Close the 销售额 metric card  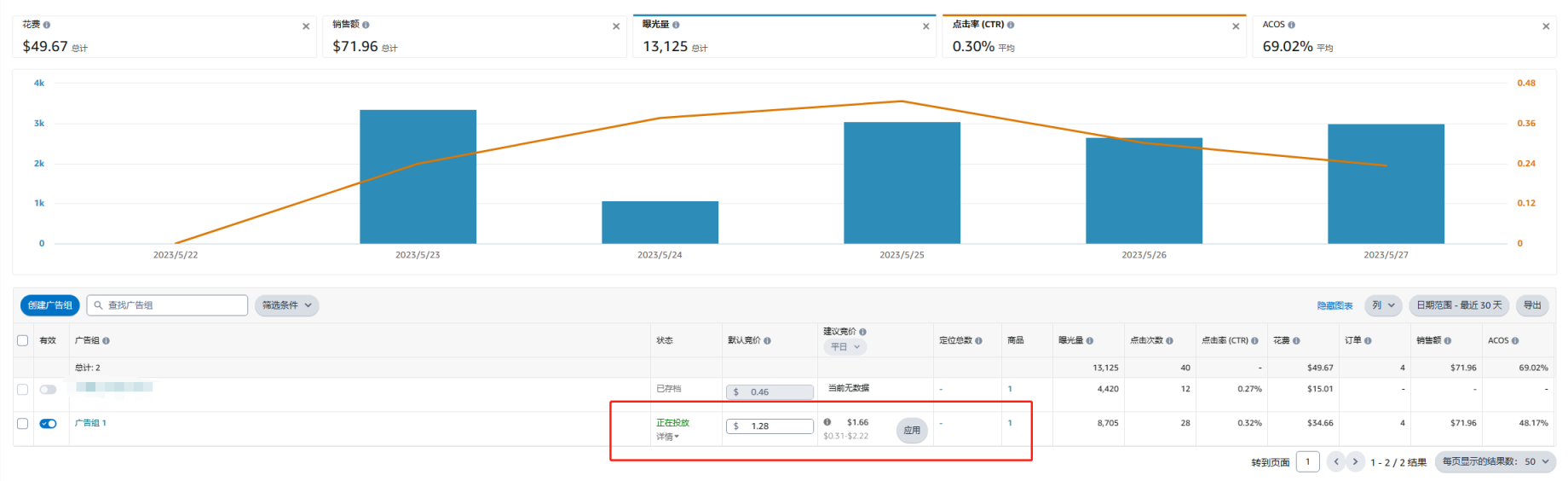click(616, 26)
